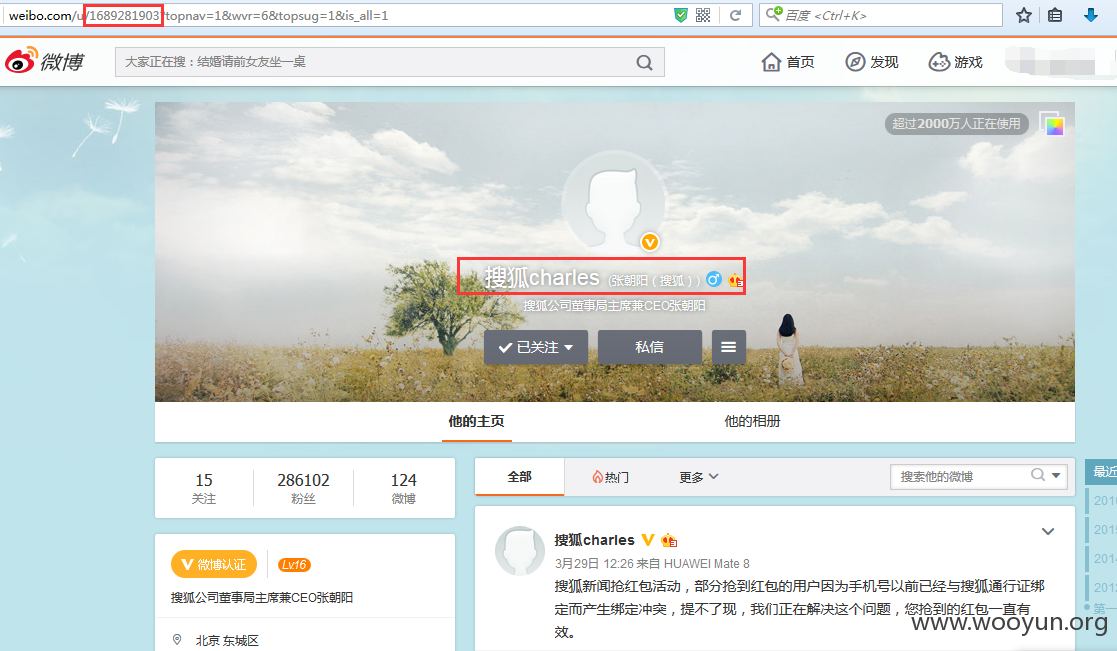View the 15 关注 following list

click(x=204, y=488)
